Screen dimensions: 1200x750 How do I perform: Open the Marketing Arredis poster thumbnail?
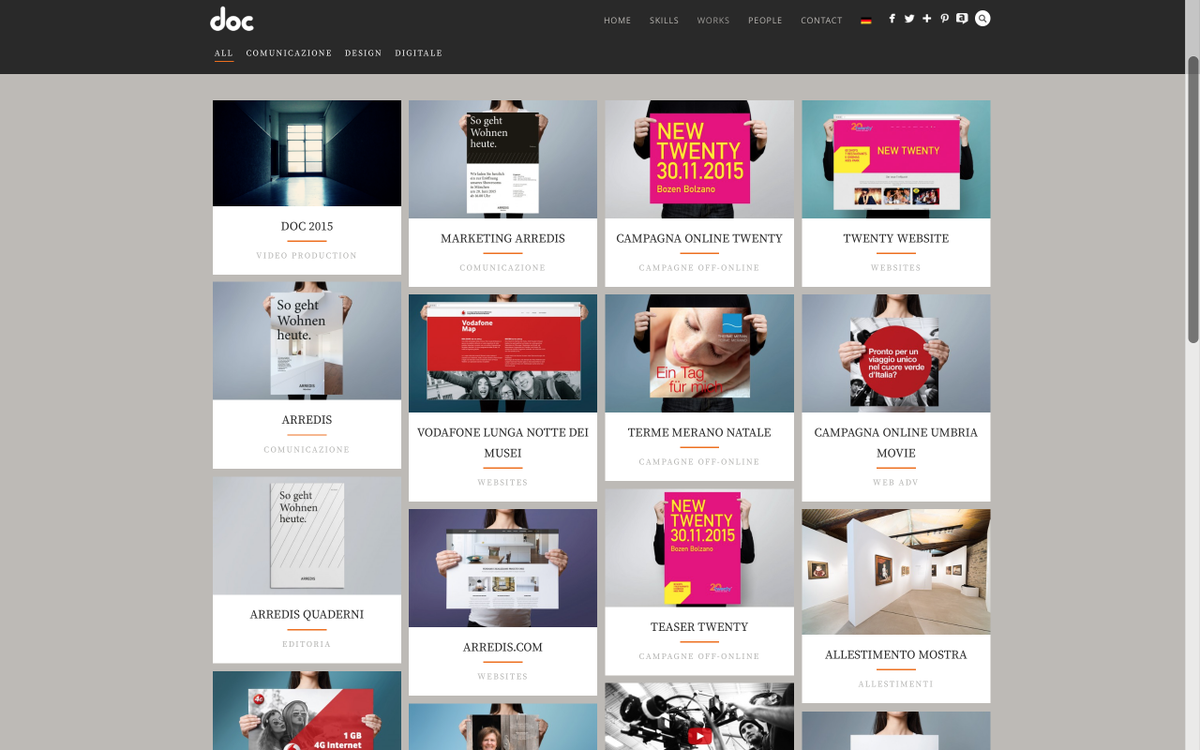[503, 159]
